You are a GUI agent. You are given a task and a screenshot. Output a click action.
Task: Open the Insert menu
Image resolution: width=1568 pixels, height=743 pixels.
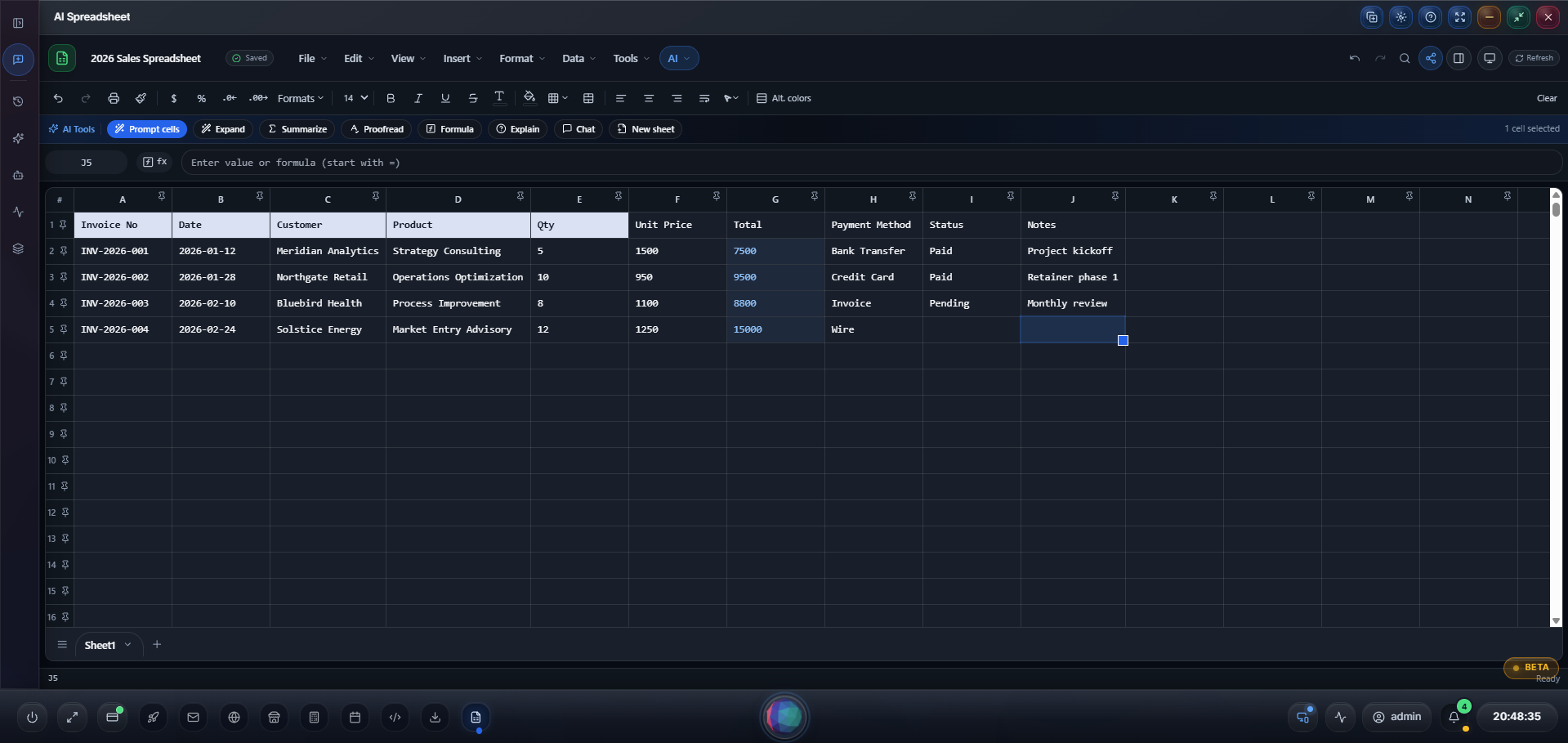click(x=462, y=59)
